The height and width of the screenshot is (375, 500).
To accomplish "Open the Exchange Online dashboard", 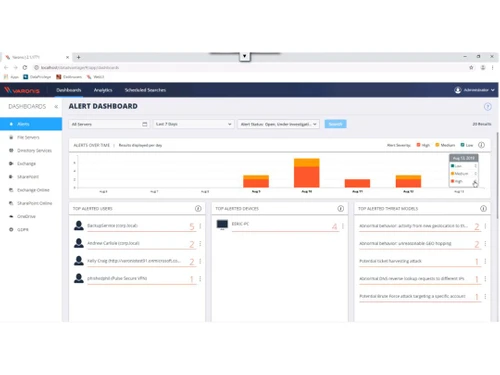I will tap(31, 190).
